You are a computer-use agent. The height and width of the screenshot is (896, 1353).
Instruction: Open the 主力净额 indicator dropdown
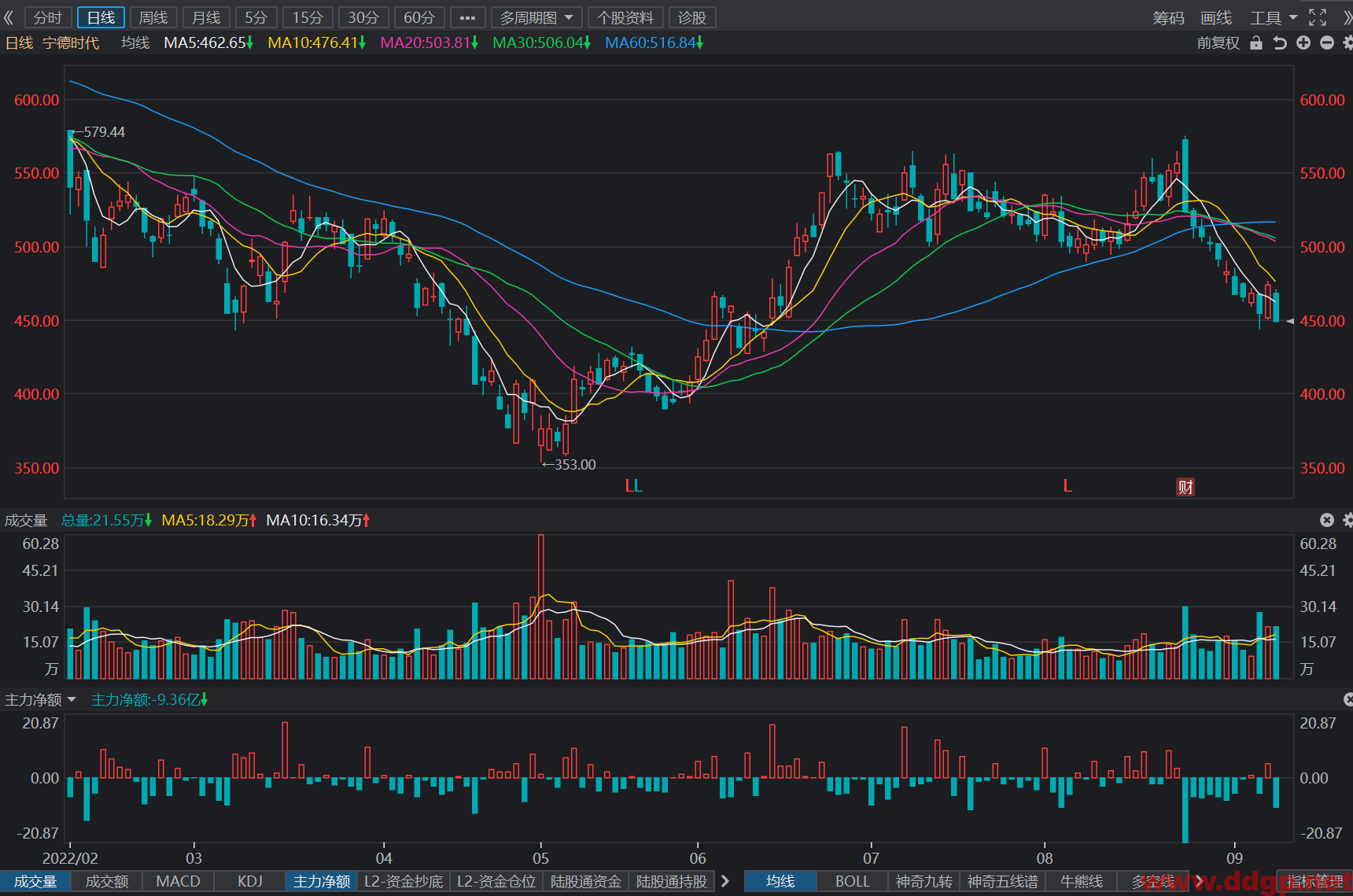pyautogui.click(x=41, y=699)
